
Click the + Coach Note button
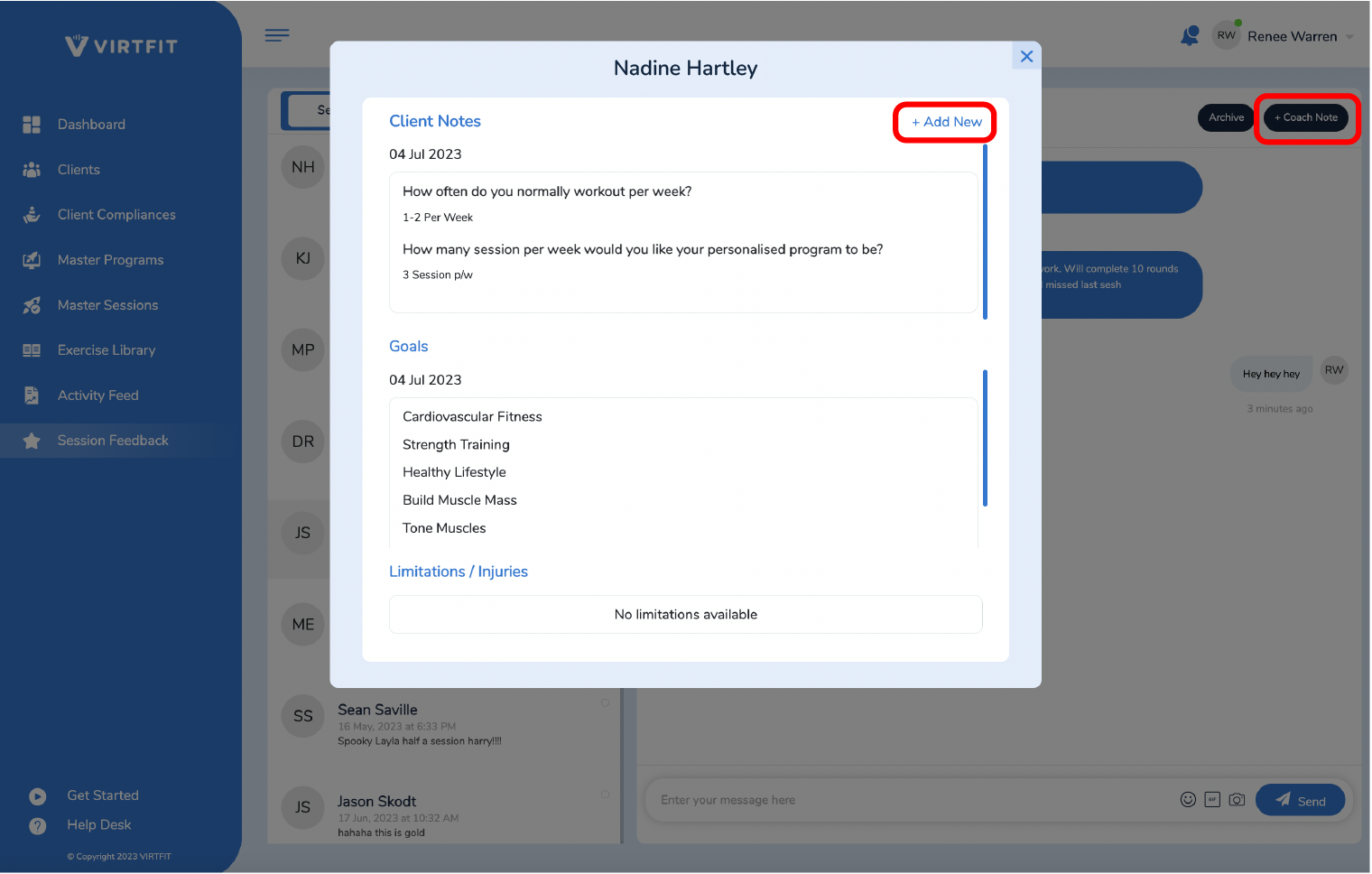pos(1306,117)
